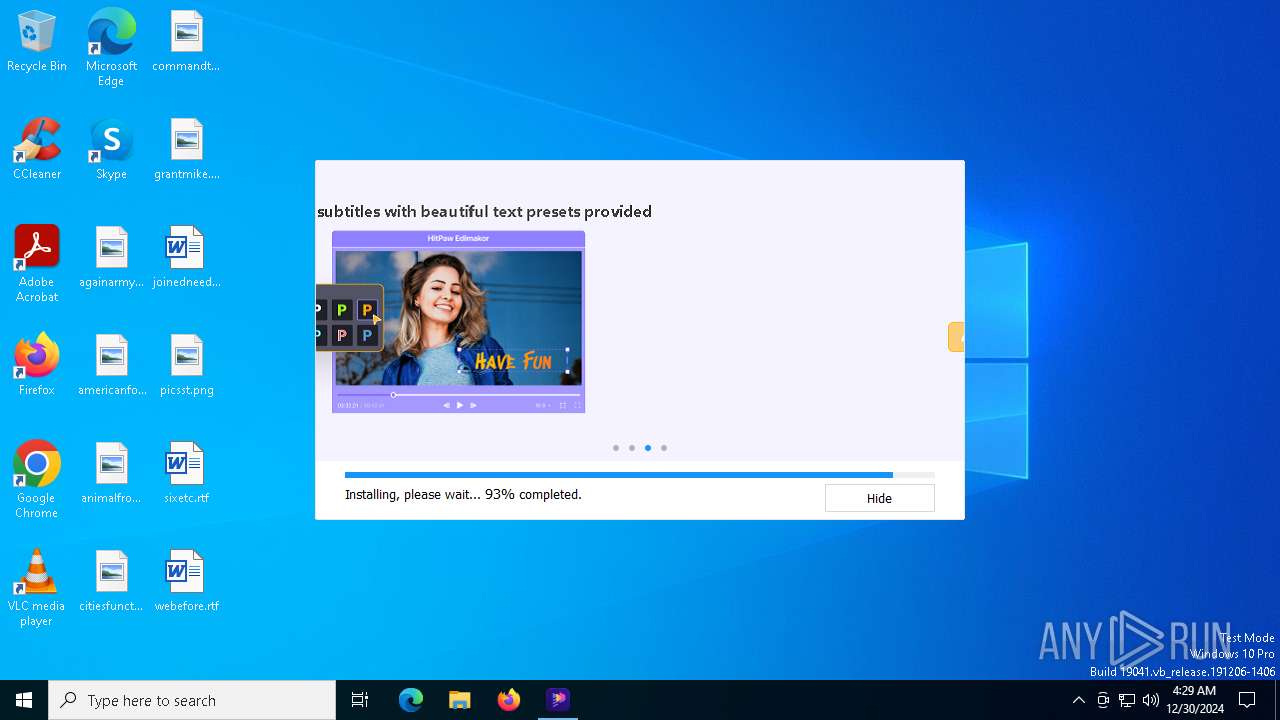
Task: Click HitPaw installer taskbar icon
Action: tap(558, 700)
